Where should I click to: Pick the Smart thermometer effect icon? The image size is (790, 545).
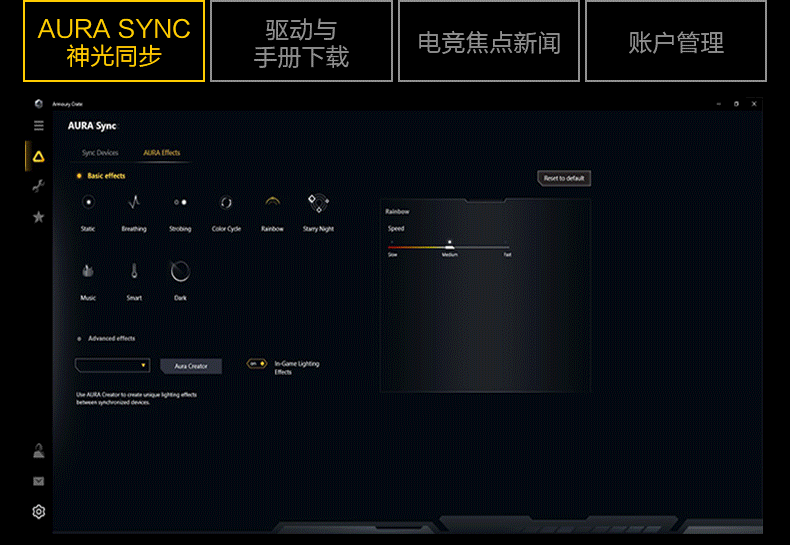pyautogui.click(x=134, y=271)
